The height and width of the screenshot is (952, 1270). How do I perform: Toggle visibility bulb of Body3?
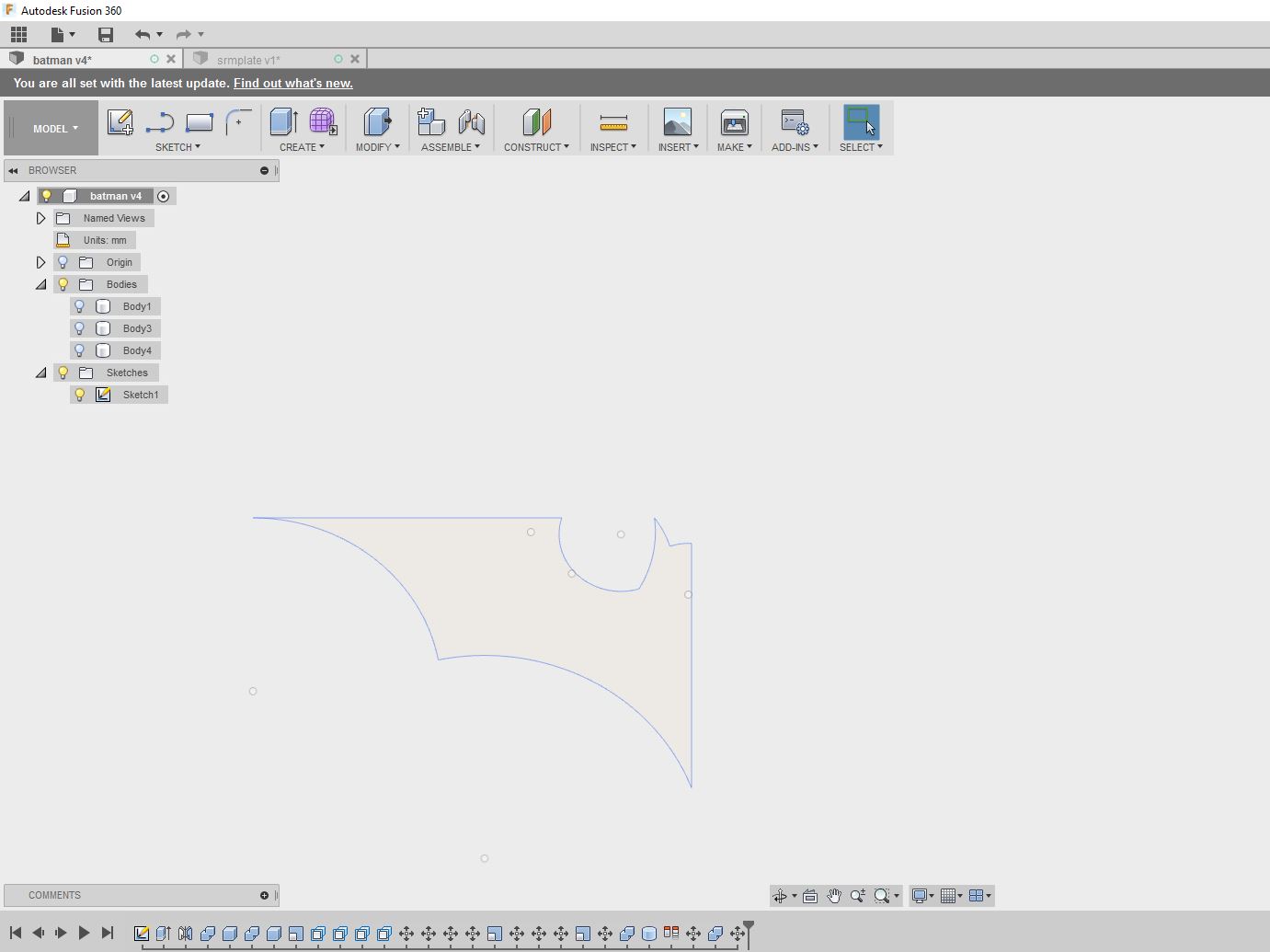pos(80,328)
